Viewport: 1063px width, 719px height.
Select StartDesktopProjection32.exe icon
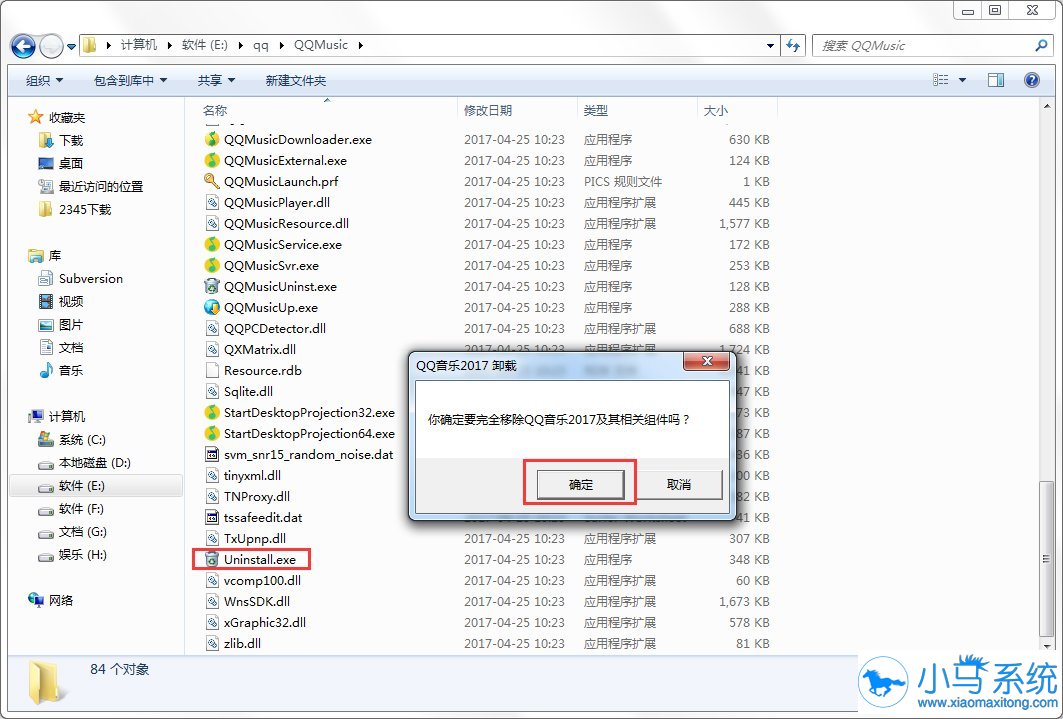pos(212,413)
